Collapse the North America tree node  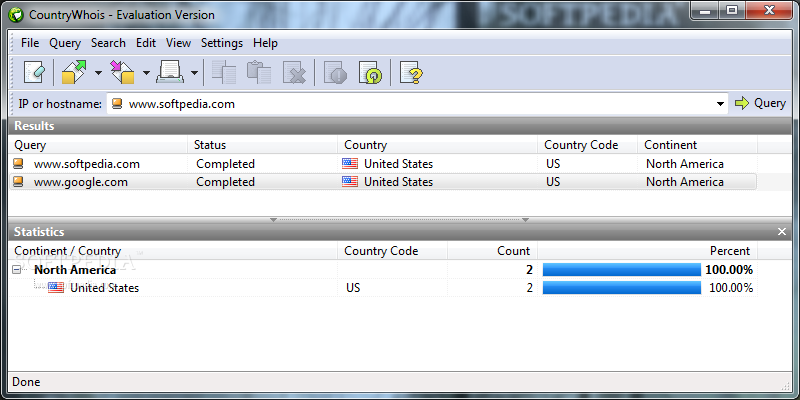point(16,270)
